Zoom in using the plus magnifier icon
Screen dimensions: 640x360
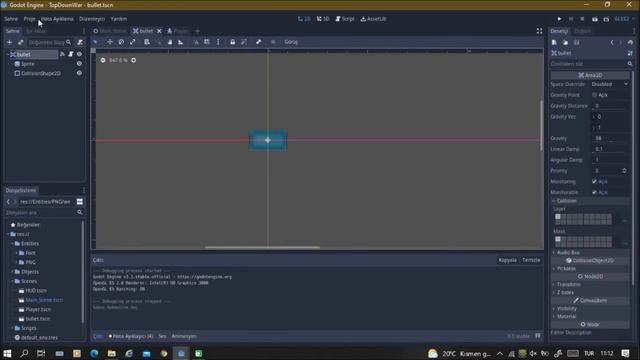click(133, 60)
